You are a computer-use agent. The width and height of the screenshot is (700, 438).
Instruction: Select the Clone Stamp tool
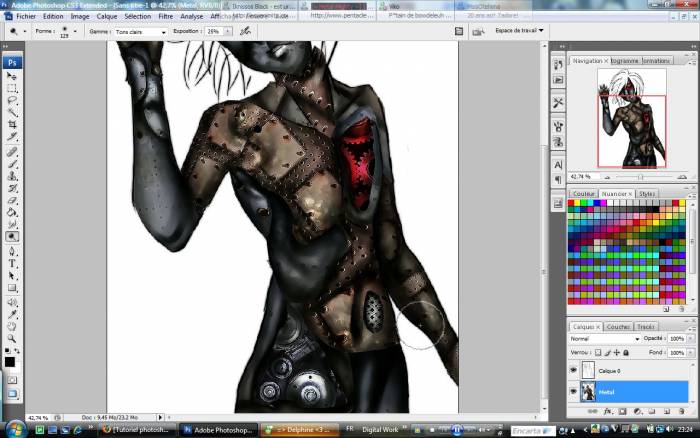pyautogui.click(x=12, y=176)
